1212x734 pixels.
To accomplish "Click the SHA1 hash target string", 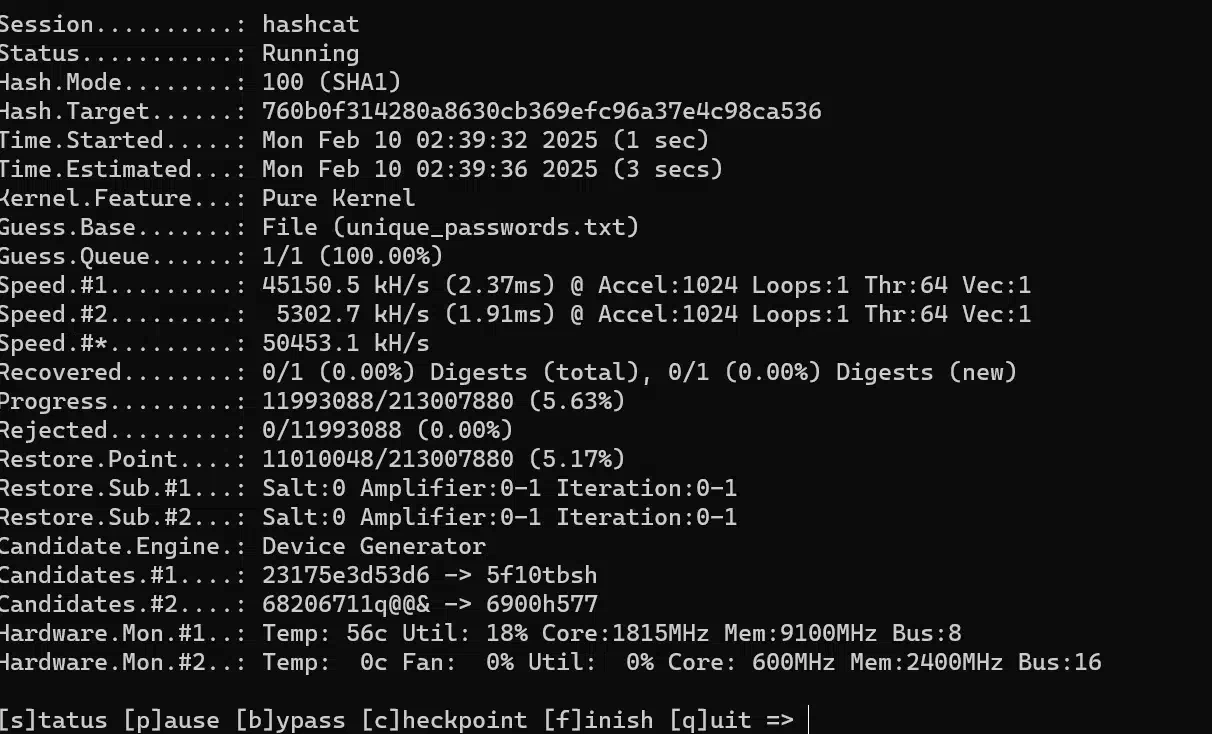I will [x=542, y=111].
